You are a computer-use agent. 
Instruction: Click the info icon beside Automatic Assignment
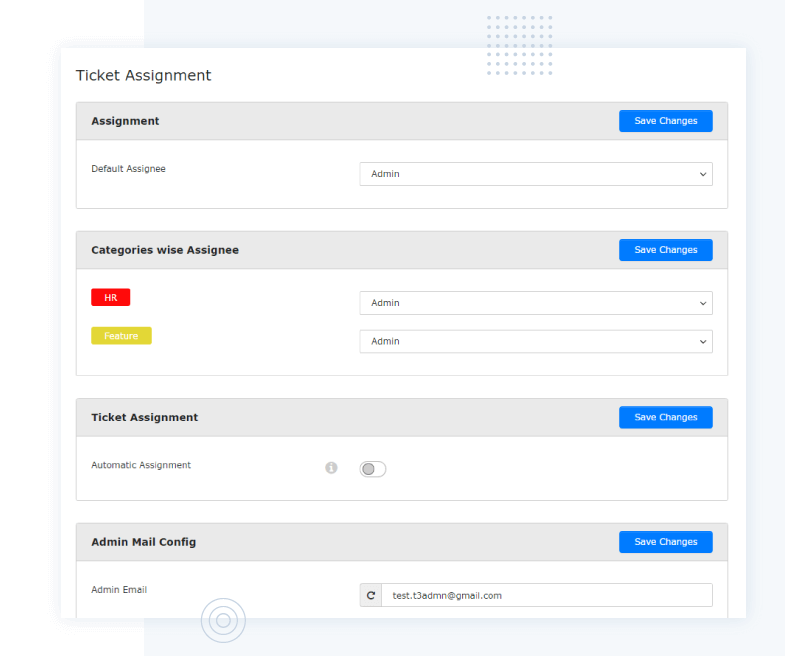click(331, 468)
